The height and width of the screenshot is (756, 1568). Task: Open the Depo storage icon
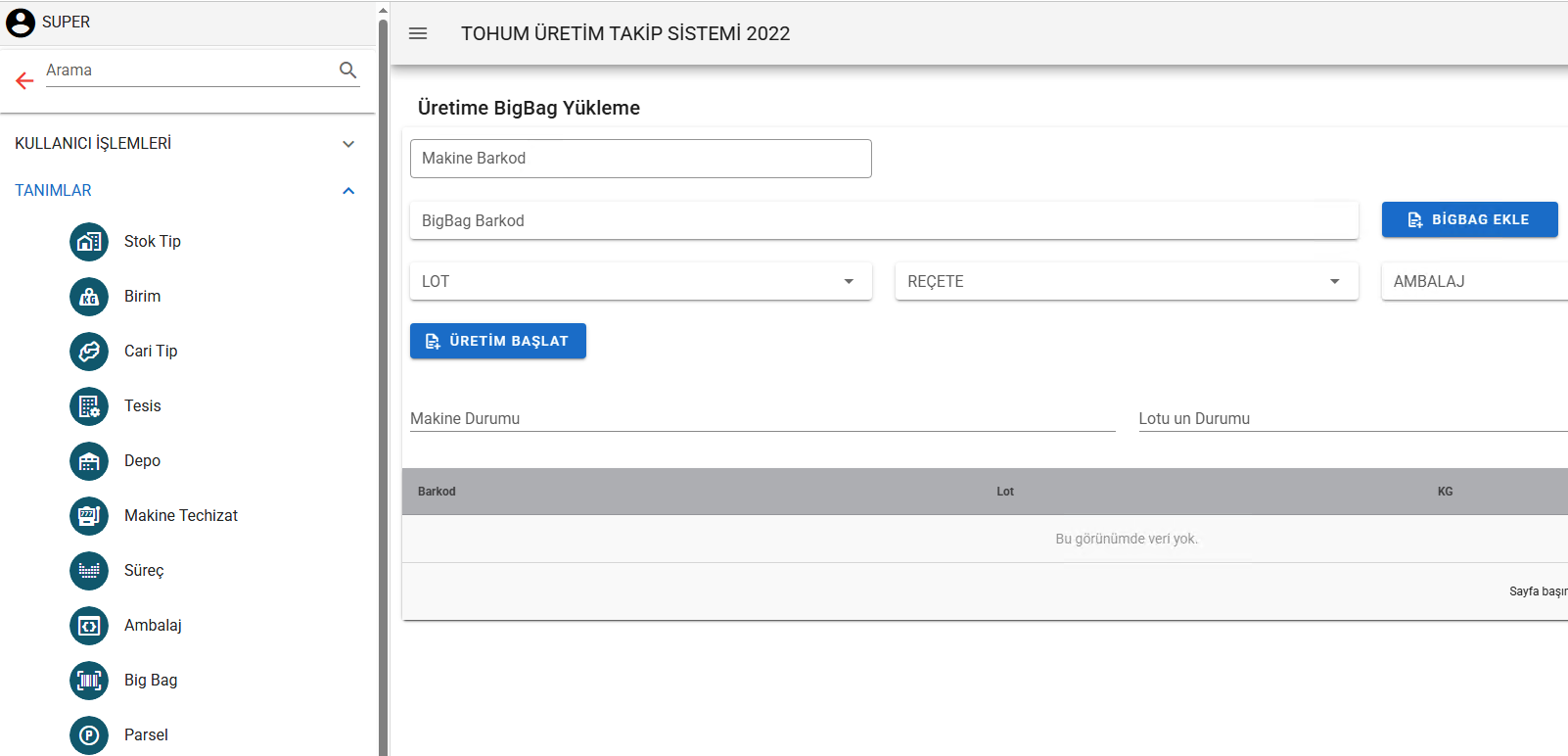(89, 461)
